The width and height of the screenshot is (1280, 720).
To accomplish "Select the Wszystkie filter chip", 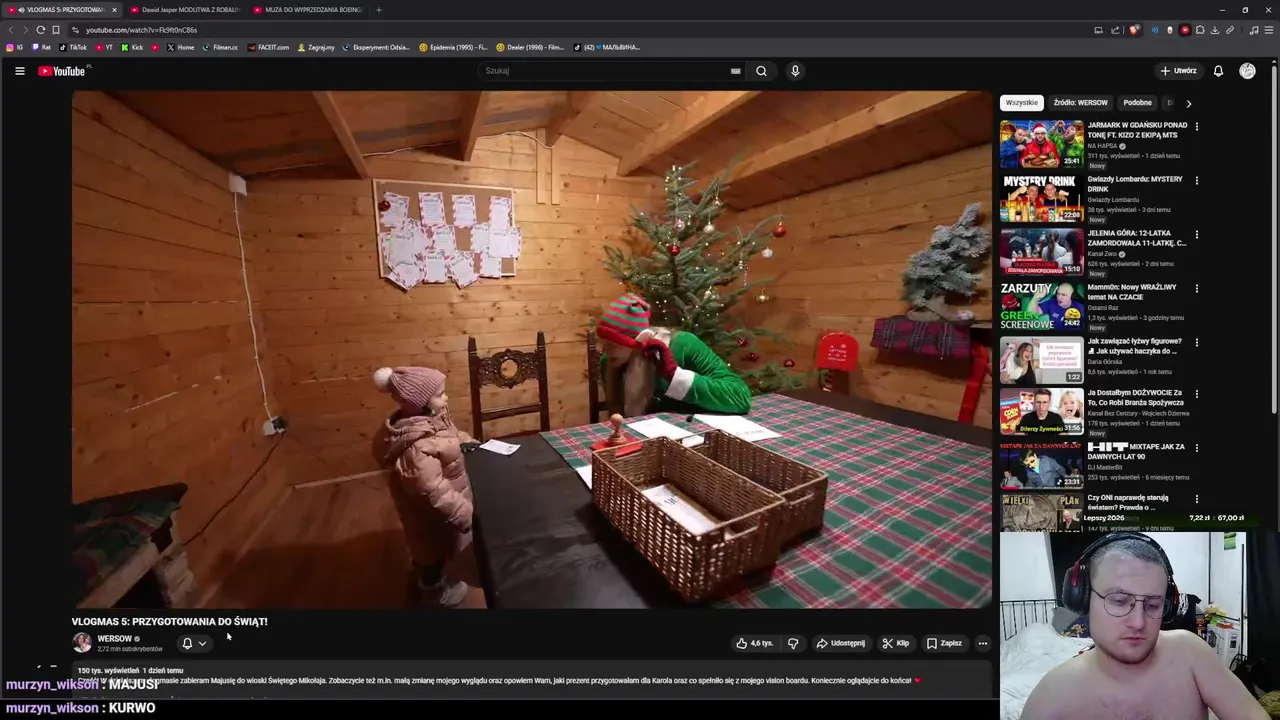I will (1022, 102).
